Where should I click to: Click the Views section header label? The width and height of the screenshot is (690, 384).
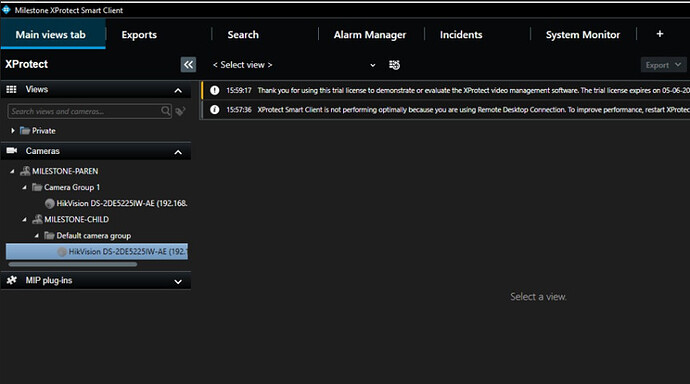coord(37,89)
